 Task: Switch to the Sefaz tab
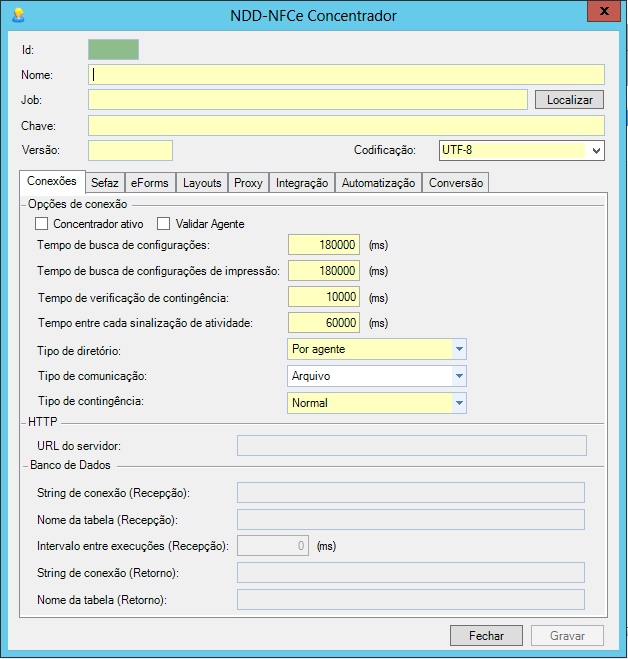pyautogui.click(x=105, y=183)
